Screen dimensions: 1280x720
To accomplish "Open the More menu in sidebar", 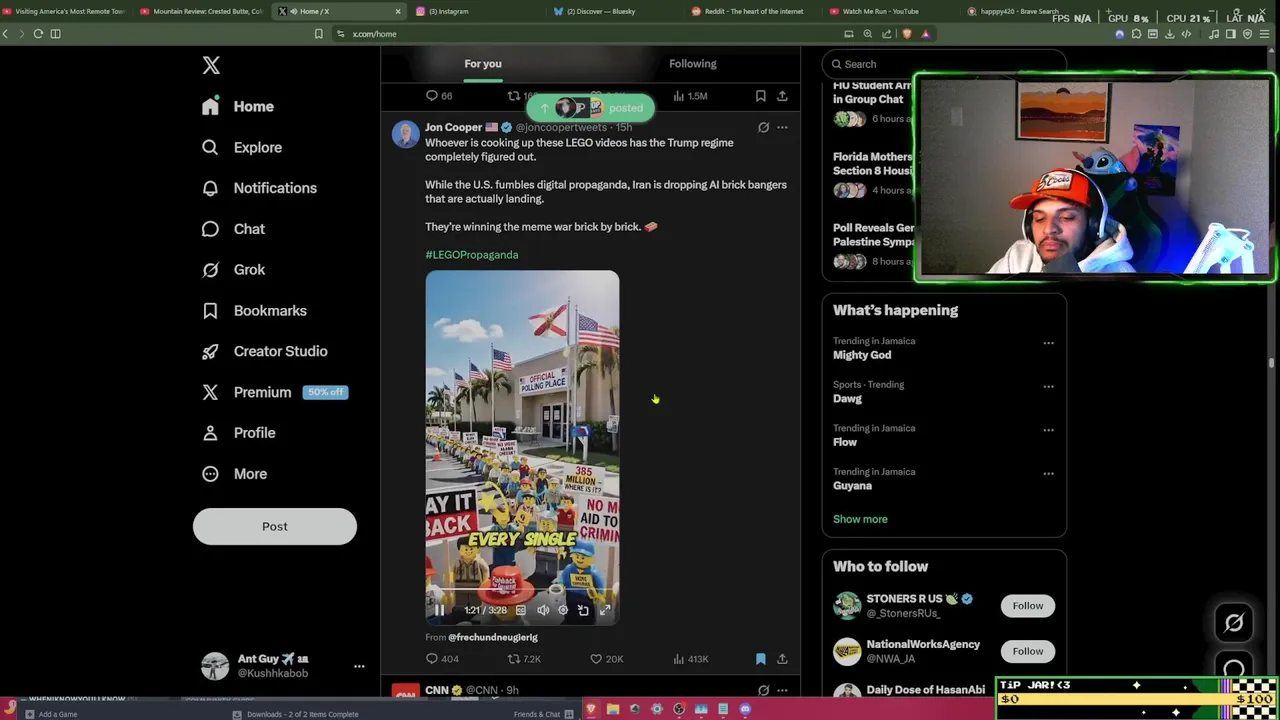I will [234, 474].
